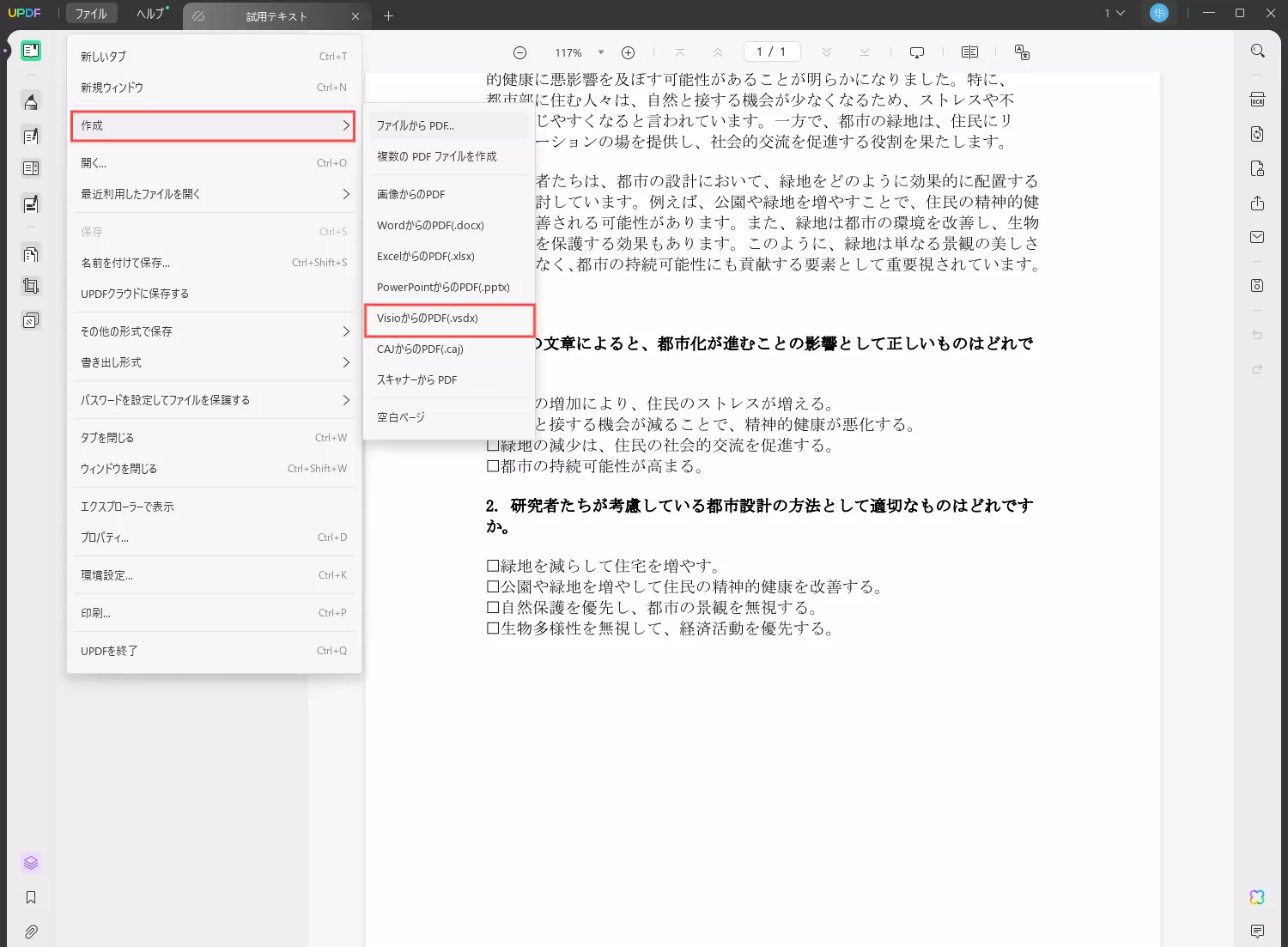This screenshot has height=947, width=1288.
Task: Open the zoom level dropdown arrow
Action: click(601, 52)
